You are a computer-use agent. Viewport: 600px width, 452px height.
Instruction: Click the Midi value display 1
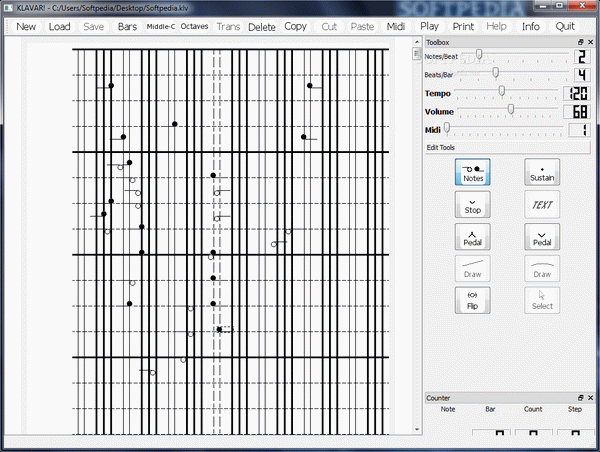(579, 130)
